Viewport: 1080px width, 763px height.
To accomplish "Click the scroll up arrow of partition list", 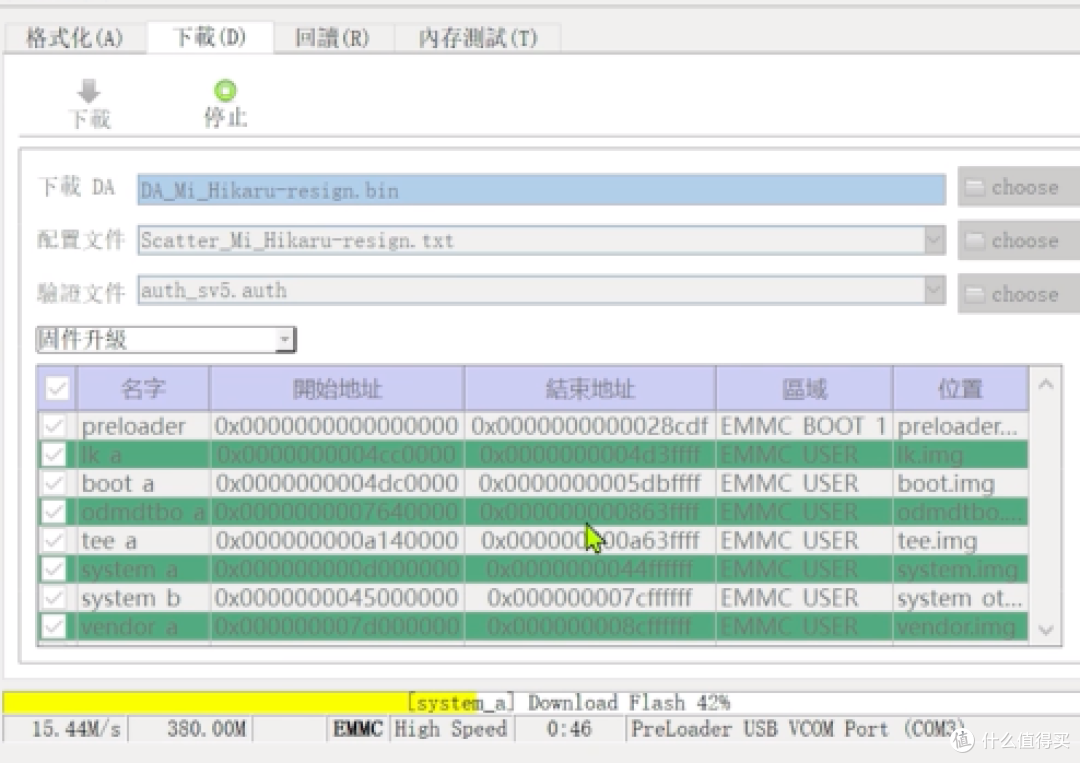I will click(1045, 385).
